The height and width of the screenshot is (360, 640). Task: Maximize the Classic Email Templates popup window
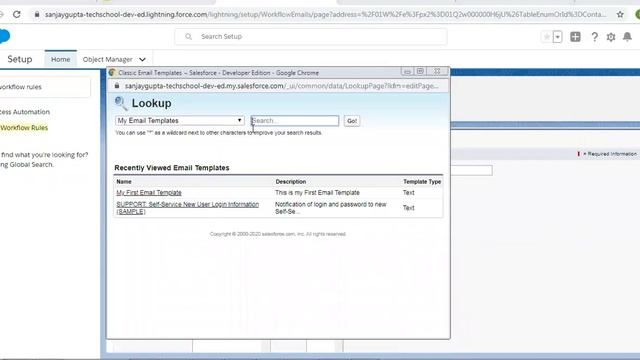(420, 71)
